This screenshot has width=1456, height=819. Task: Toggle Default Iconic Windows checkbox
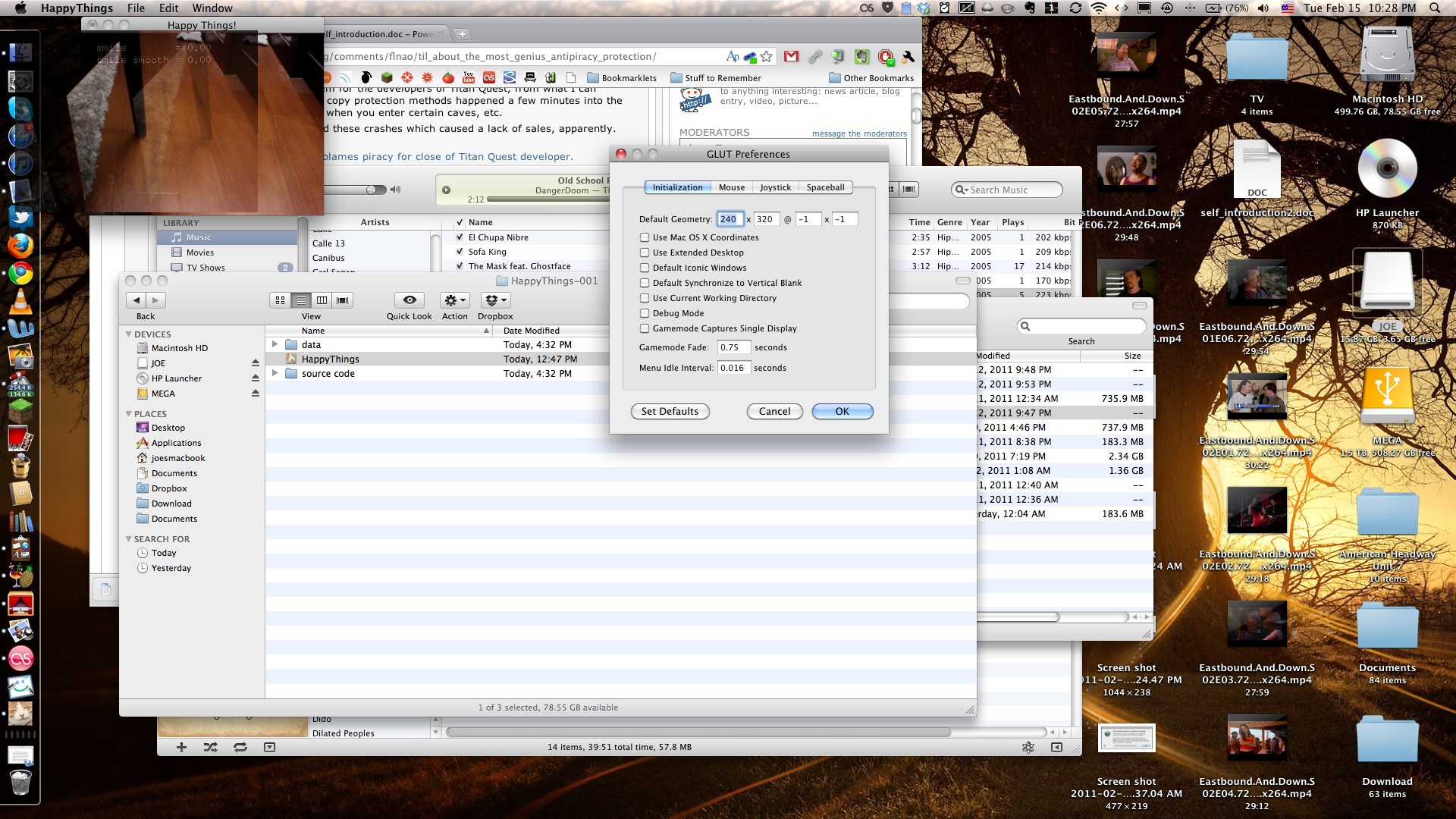pyautogui.click(x=645, y=268)
